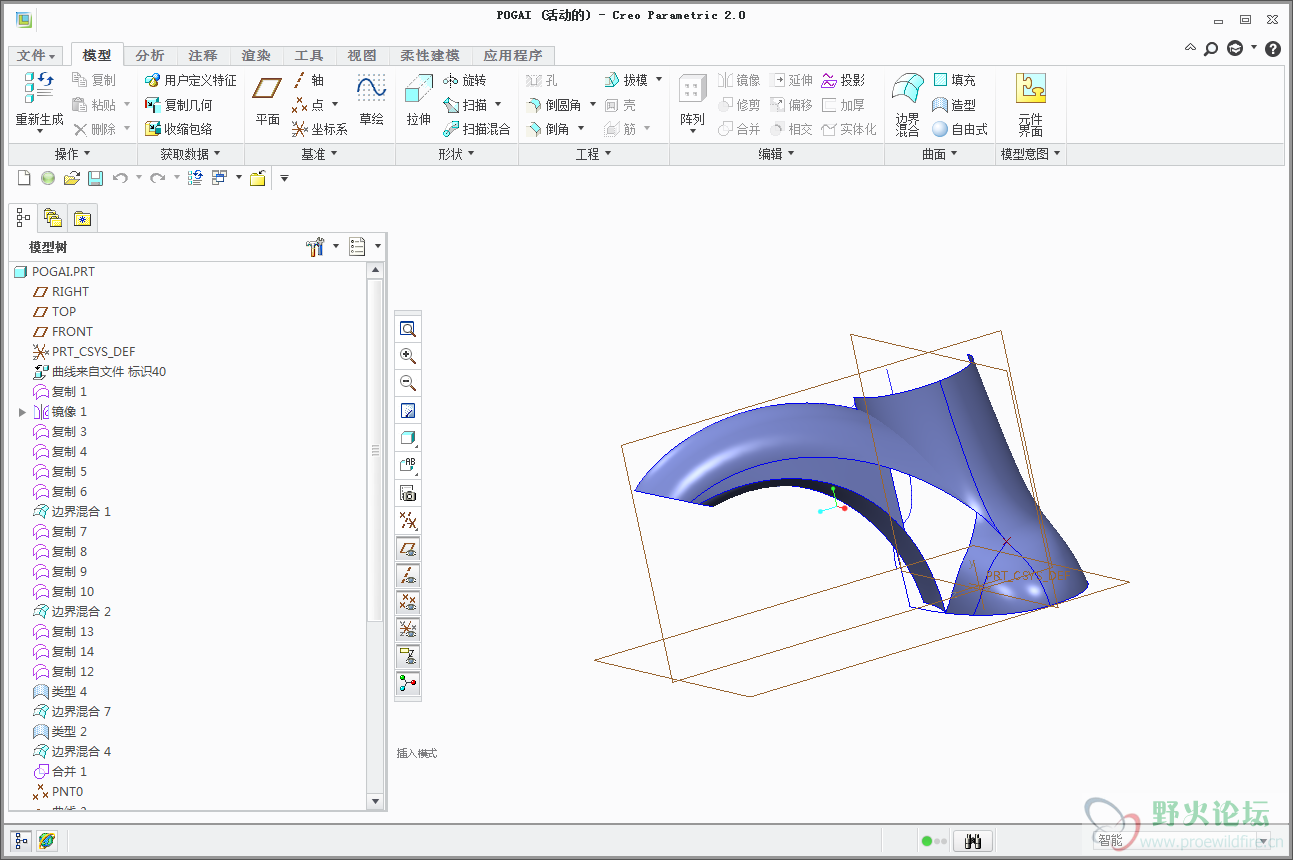The width and height of the screenshot is (1293, 860).
Task: Select the FRONT datum plane in tree
Action: (62, 332)
